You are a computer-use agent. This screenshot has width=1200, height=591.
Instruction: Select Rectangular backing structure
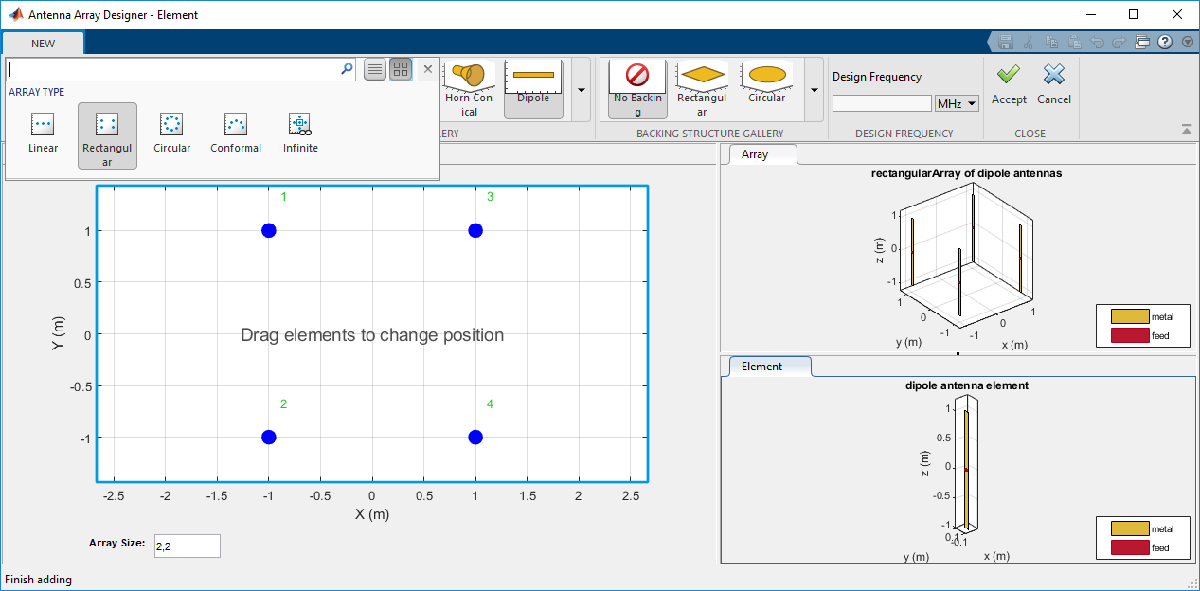(702, 89)
